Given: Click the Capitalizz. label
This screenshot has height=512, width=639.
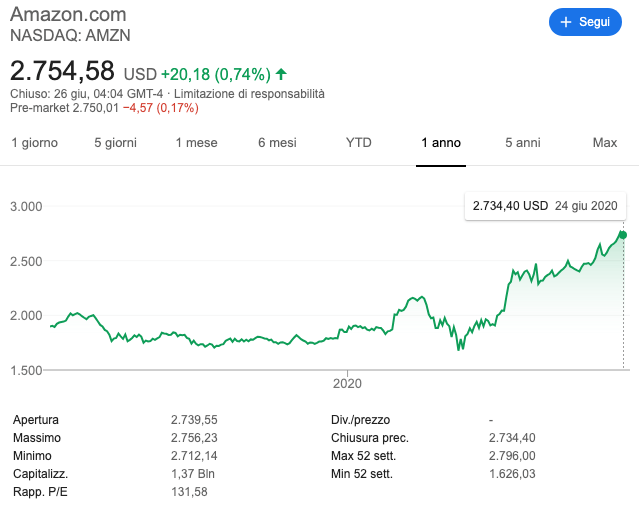Looking at the screenshot, I should click(x=40, y=474).
